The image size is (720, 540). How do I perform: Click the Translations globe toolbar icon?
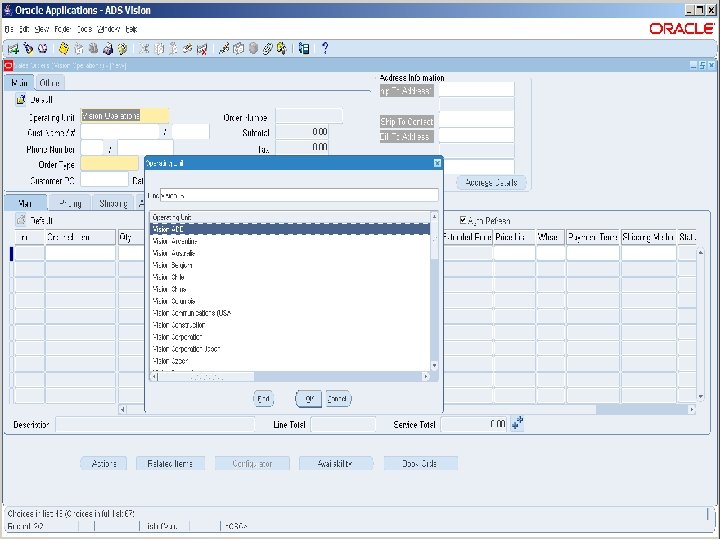click(253, 49)
